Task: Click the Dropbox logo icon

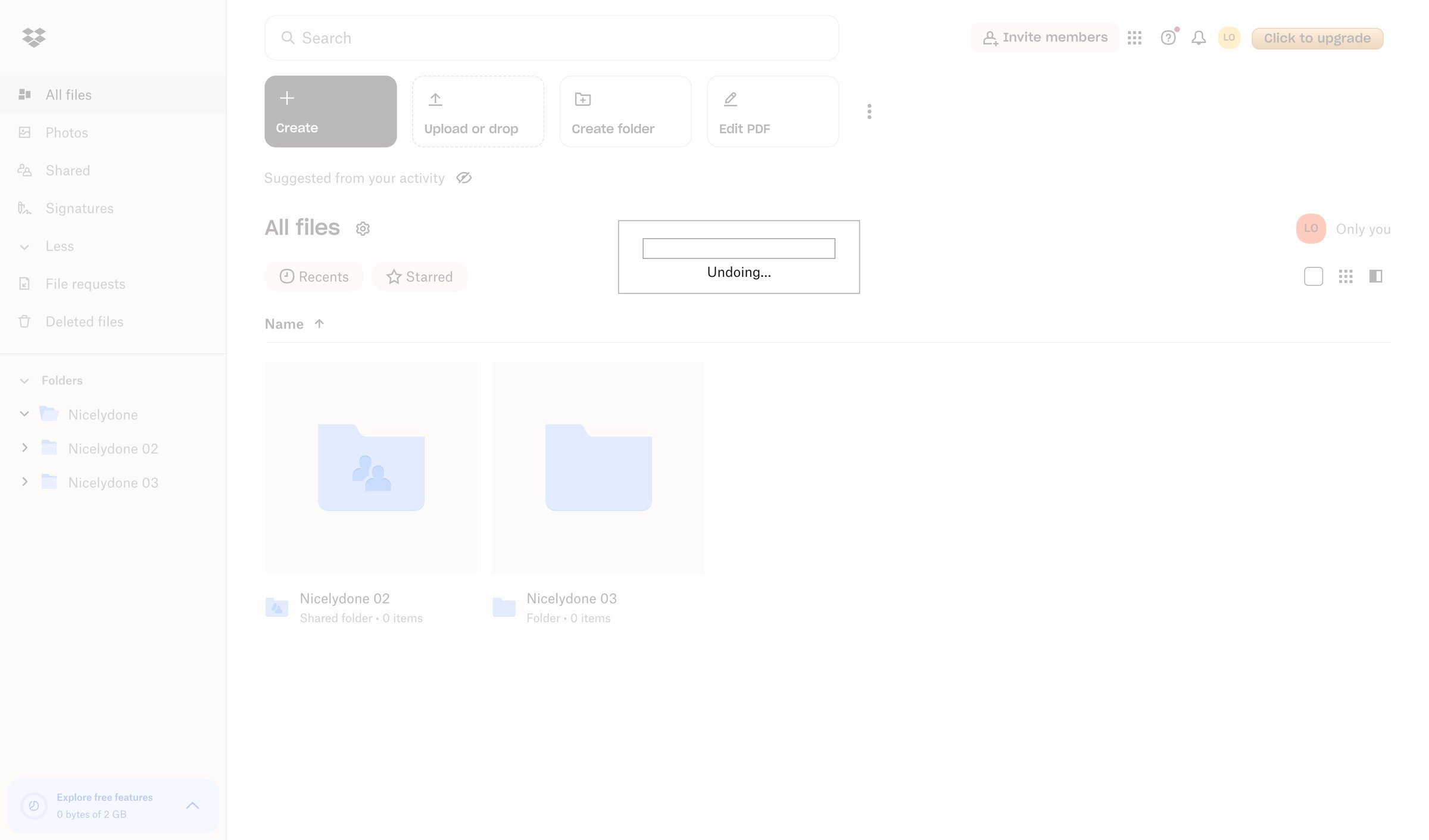Action: tap(34, 38)
